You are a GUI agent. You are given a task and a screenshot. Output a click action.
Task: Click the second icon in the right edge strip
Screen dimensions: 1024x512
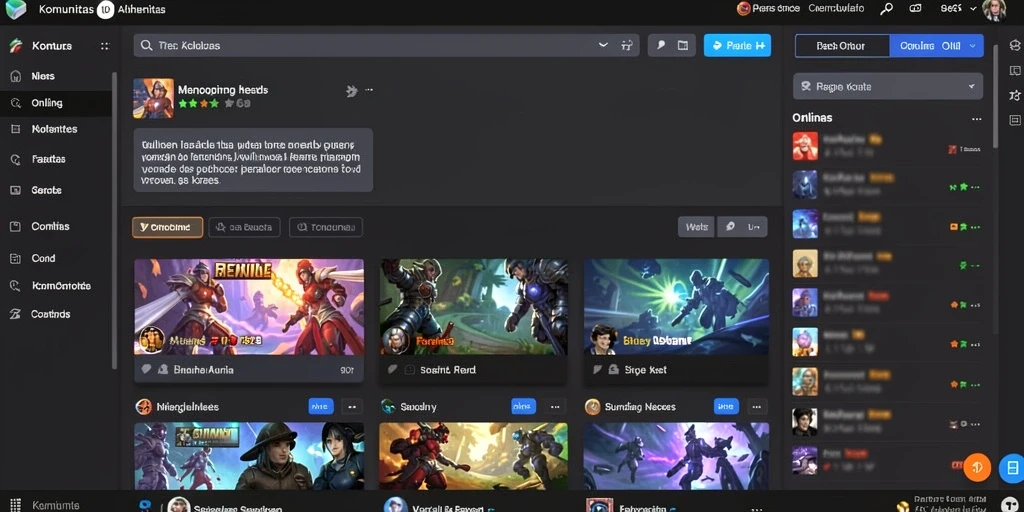pyautogui.click(x=1015, y=71)
